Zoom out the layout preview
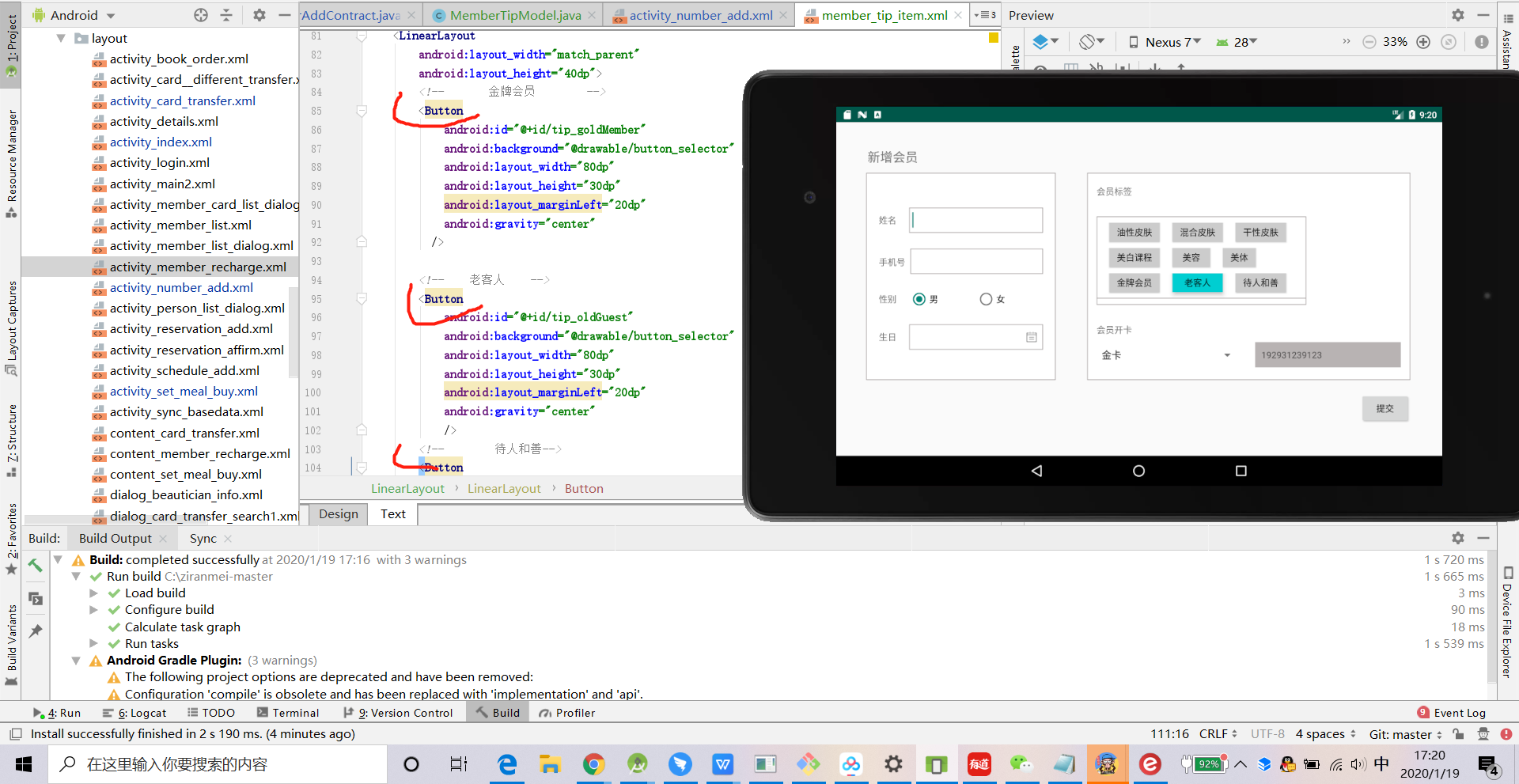The height and width of the screenshot is (784, 1519). [x=1369, y=42]
